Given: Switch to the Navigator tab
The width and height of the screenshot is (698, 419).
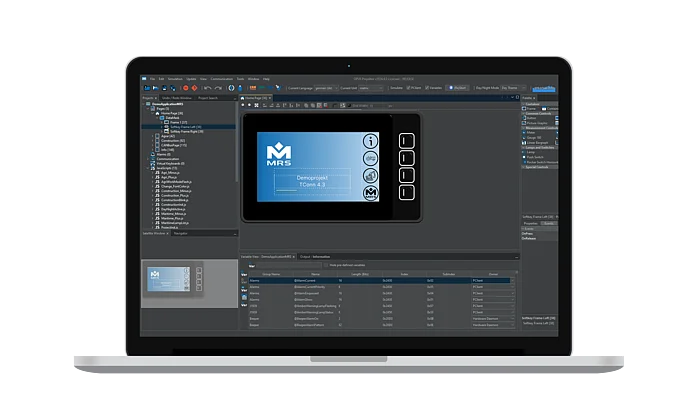Looking at the screenshot, I should [180, 233].
